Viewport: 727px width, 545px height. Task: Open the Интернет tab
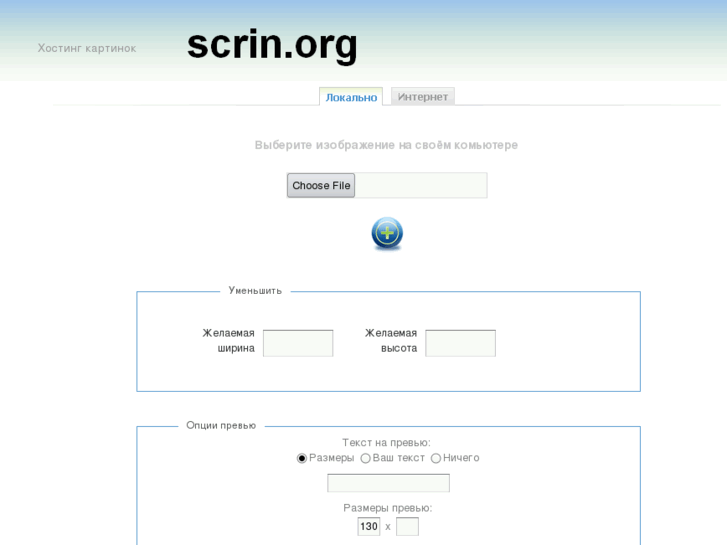(423, 96)
